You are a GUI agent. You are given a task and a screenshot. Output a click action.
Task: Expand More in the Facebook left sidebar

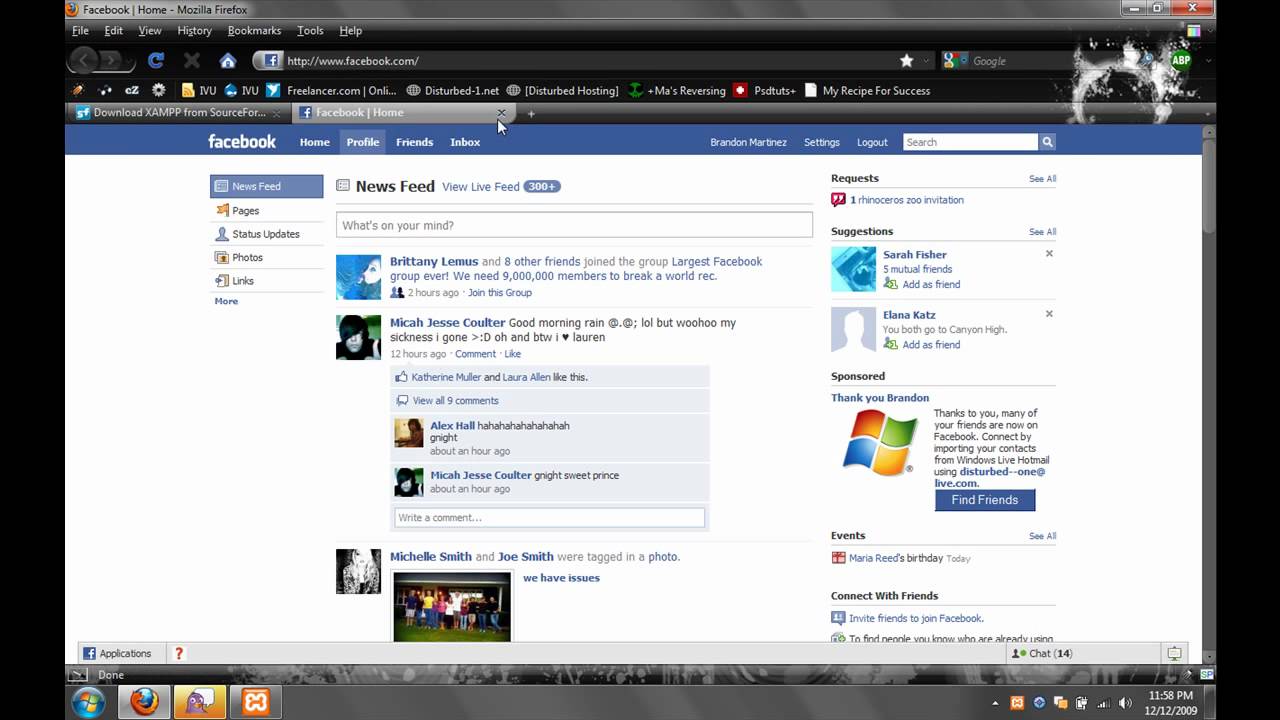pyautogui.click(x=226, y=301)
